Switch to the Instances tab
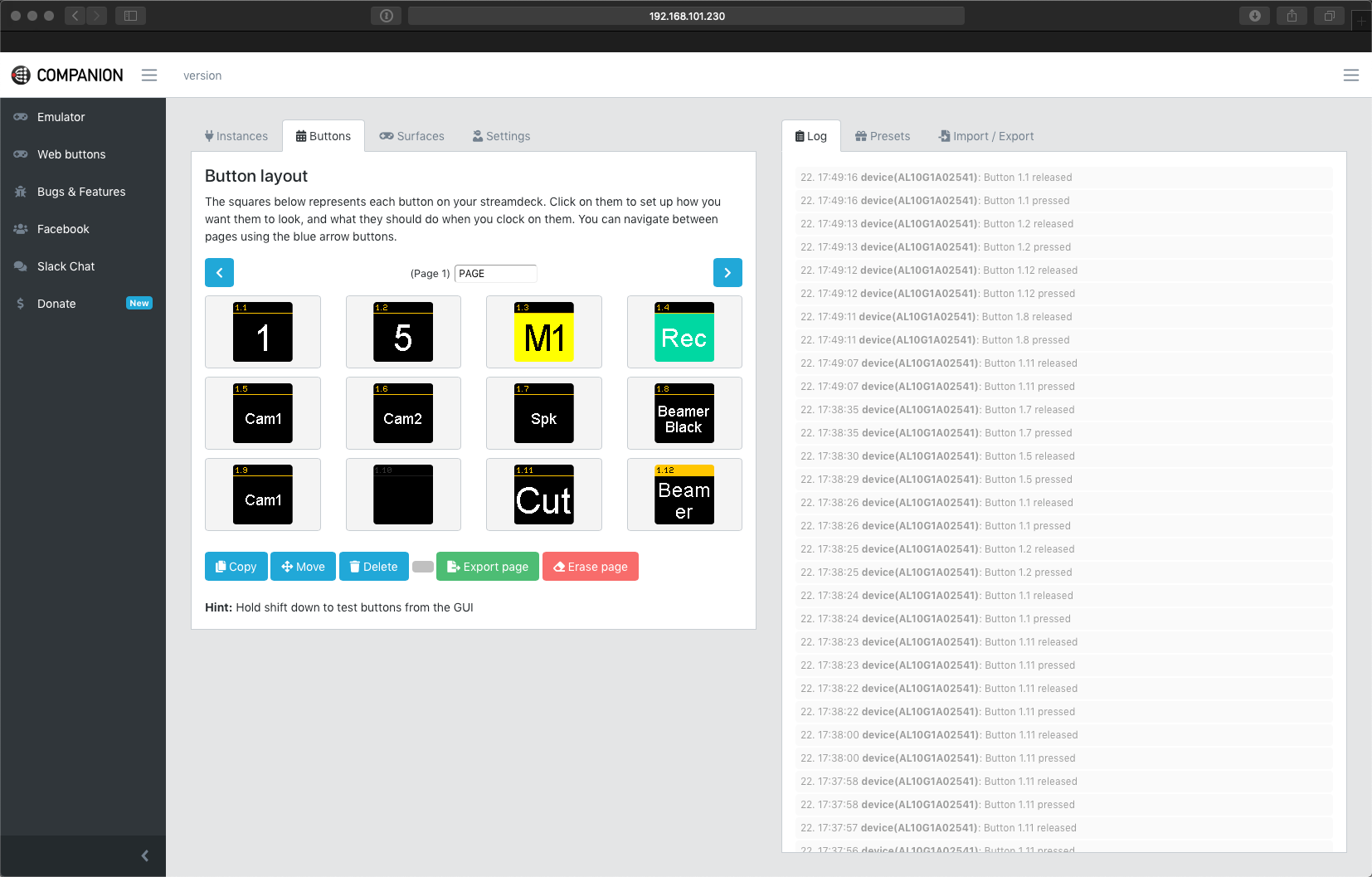Screen dimensions: 1372x877 pyautogui.click(x=236, y=136)
